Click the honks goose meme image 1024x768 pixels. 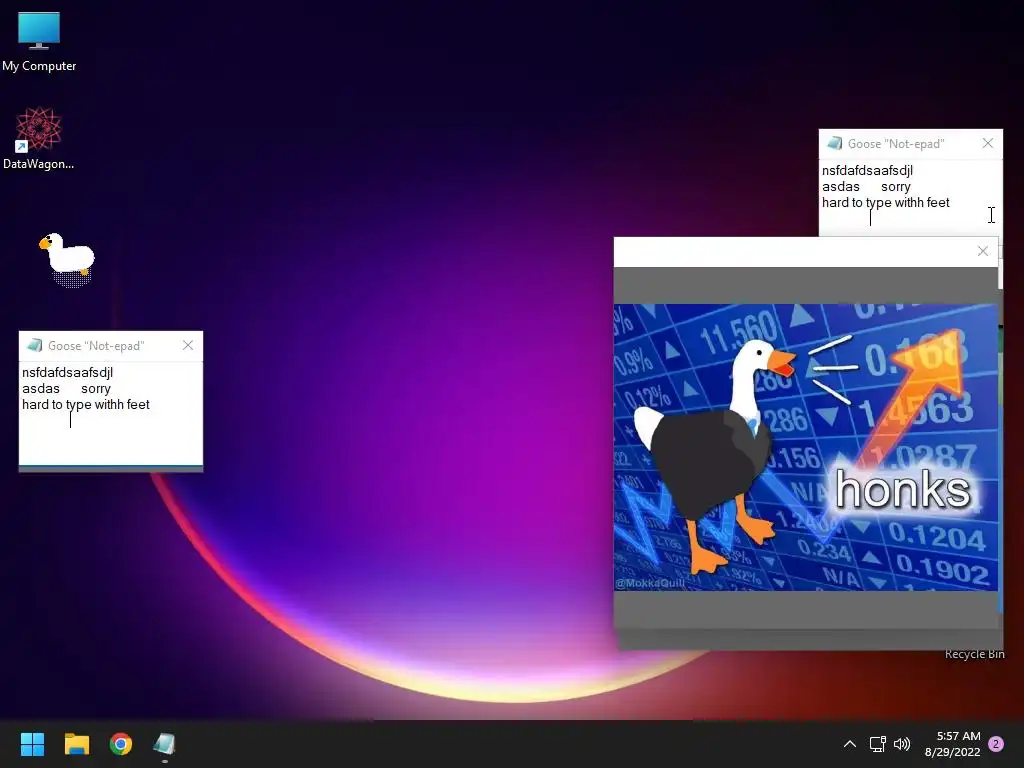coord(806,447)
